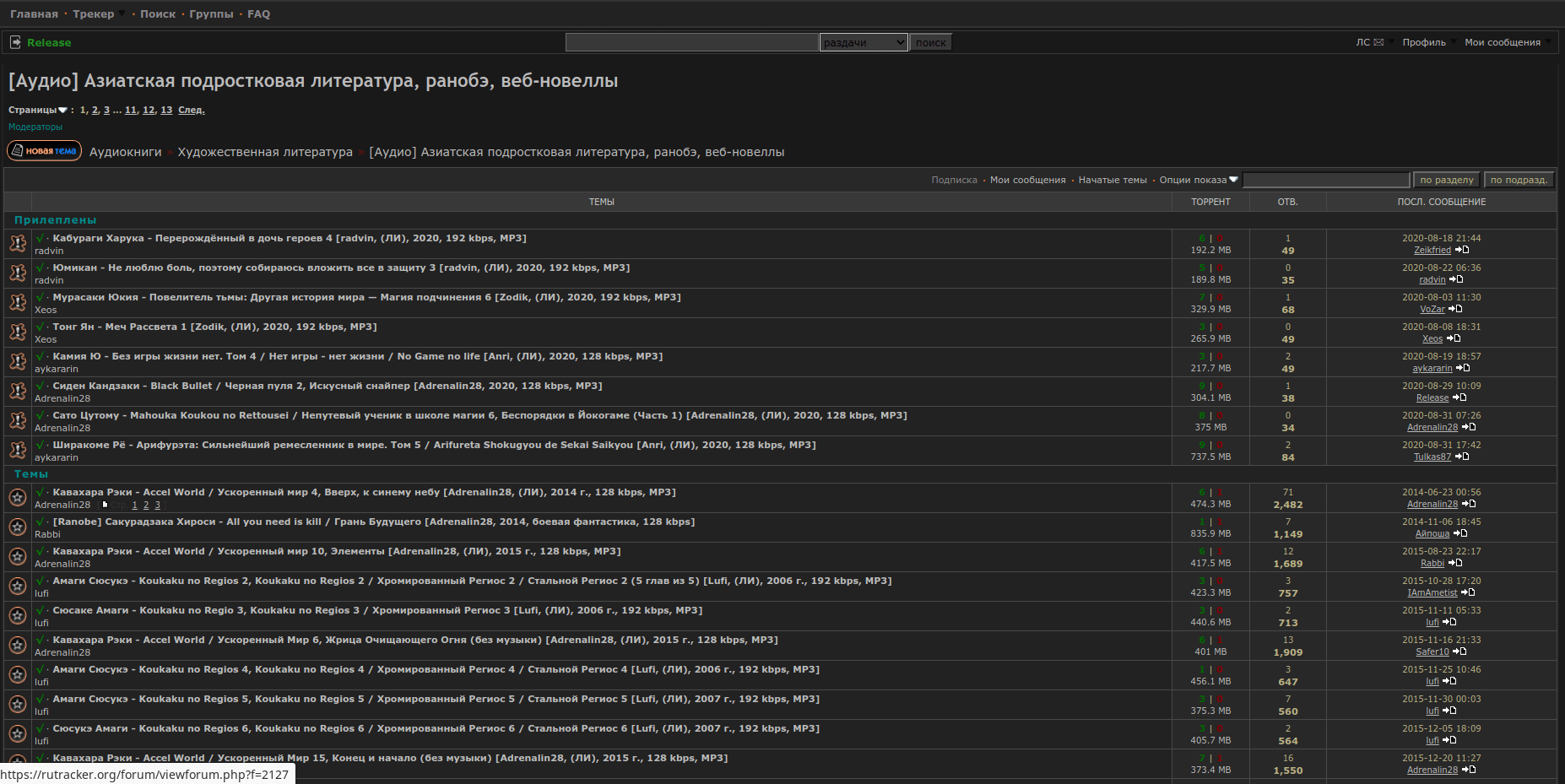This screenshot has width=1565, height=784.
Task: Click Поиск in the top menu bar
Action: tap(158, 14)
